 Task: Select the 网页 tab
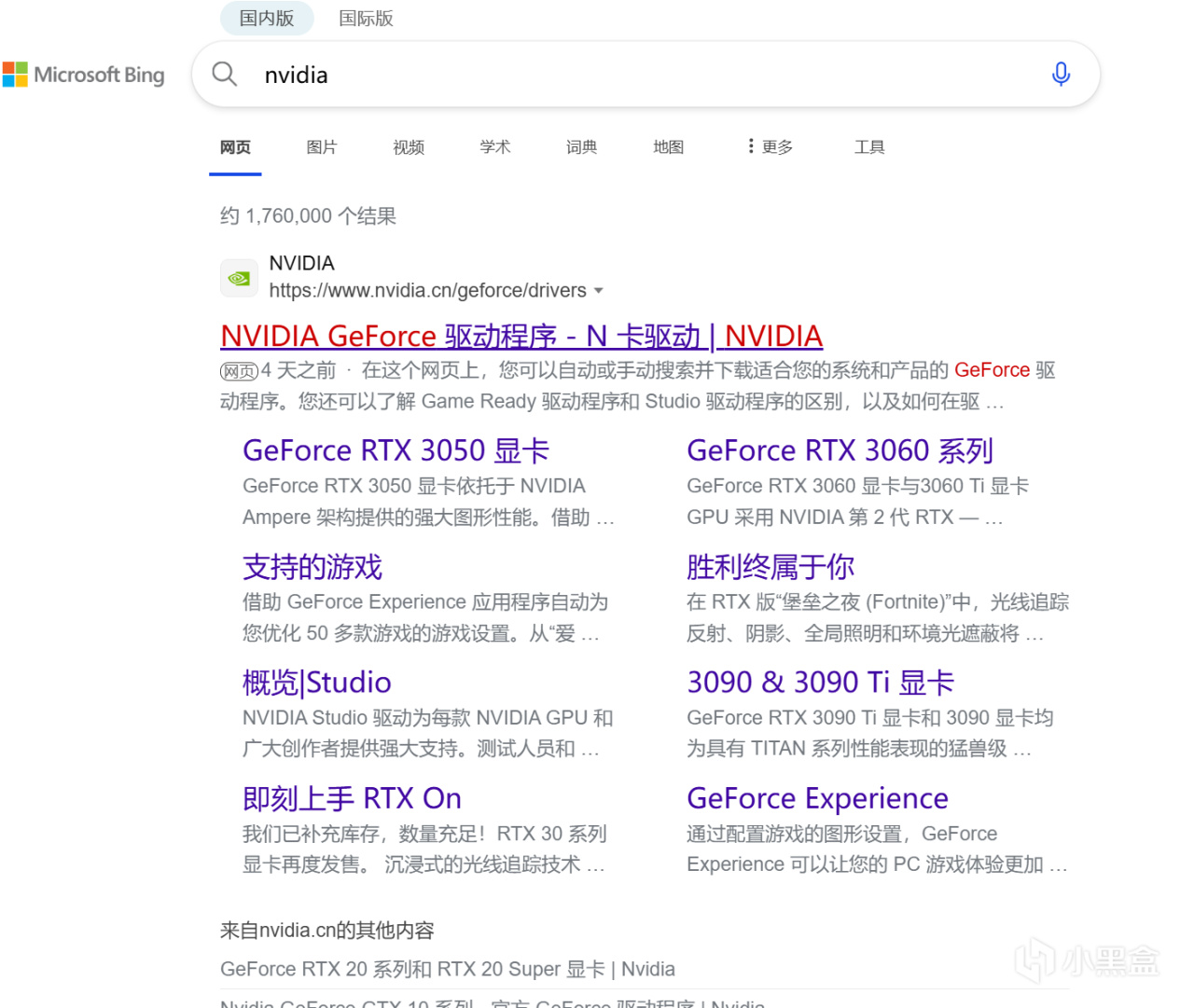click(235, 146)
